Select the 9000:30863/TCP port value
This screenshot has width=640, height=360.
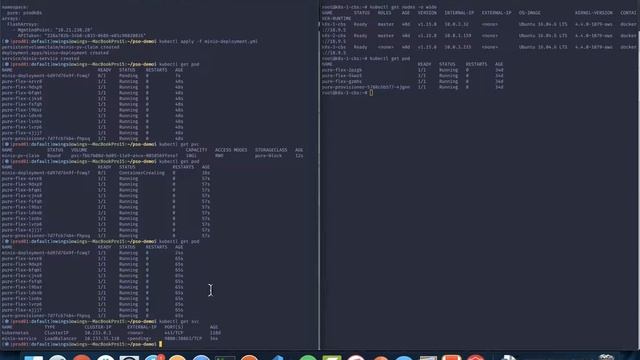[x=183, y=338]
